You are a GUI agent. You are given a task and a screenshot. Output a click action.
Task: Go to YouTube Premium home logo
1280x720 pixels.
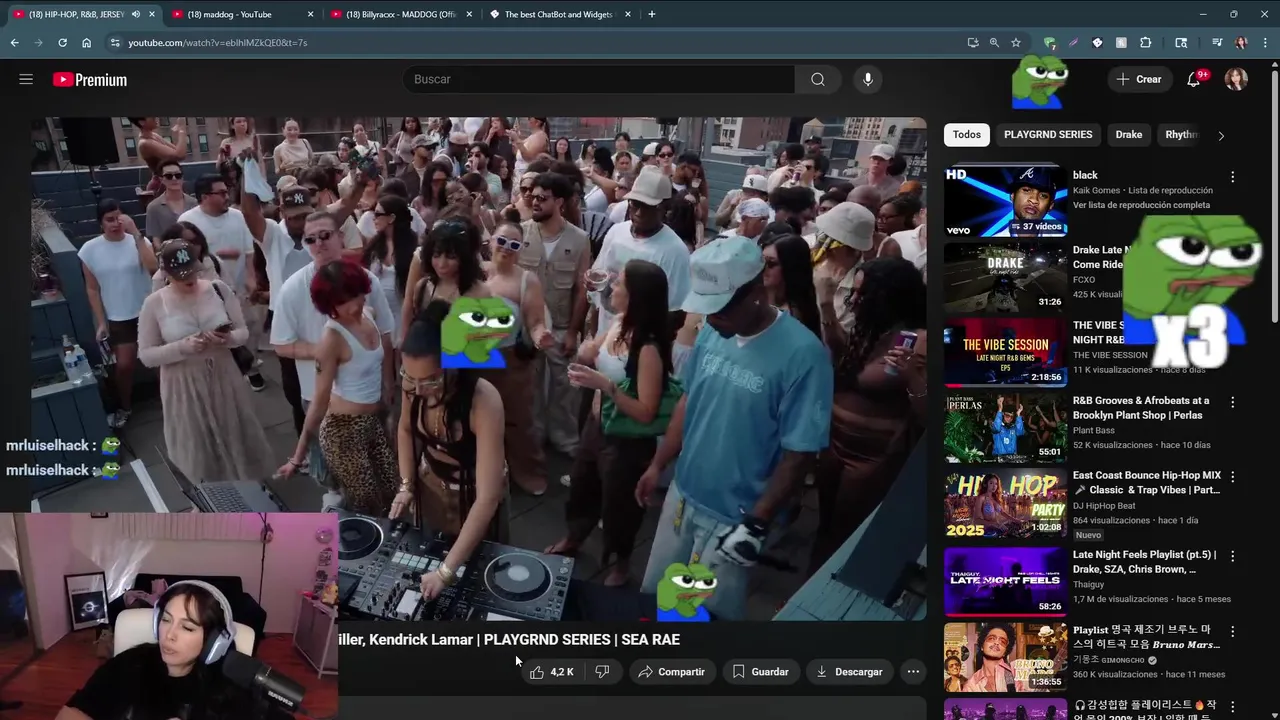pos(90,80)
